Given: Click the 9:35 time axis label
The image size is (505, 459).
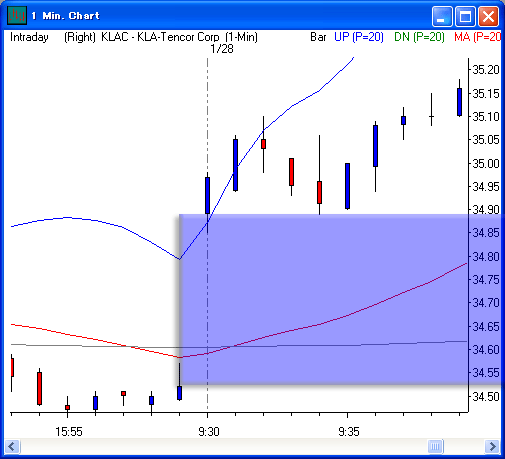Looking at the screenshot, I should [349, 432].
